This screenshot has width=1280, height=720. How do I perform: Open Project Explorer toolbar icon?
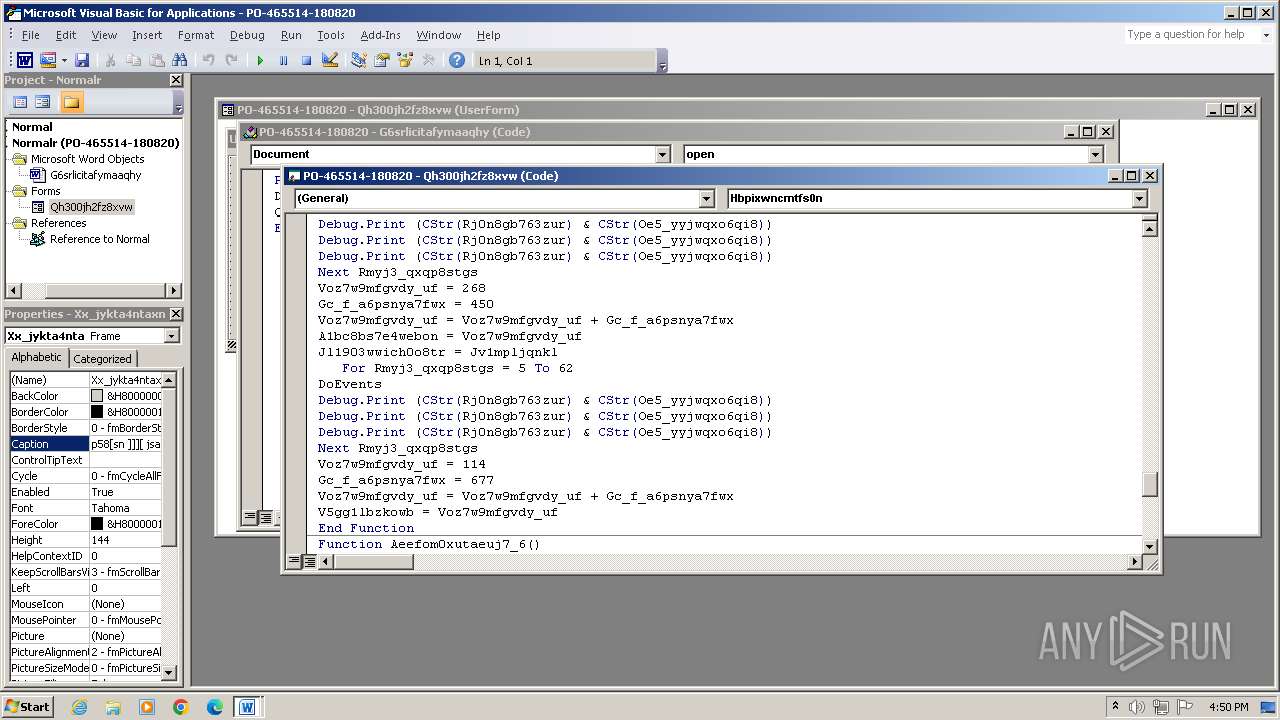[359, 61]
